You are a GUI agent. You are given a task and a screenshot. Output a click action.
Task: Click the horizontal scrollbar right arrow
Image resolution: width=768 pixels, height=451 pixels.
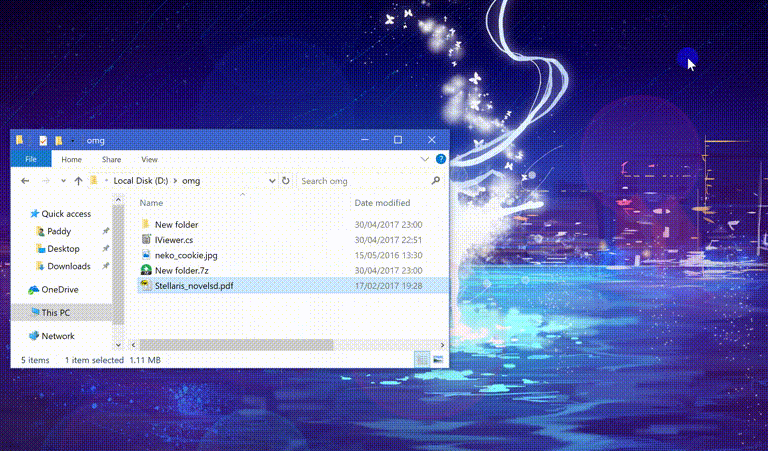click(442, 345)
